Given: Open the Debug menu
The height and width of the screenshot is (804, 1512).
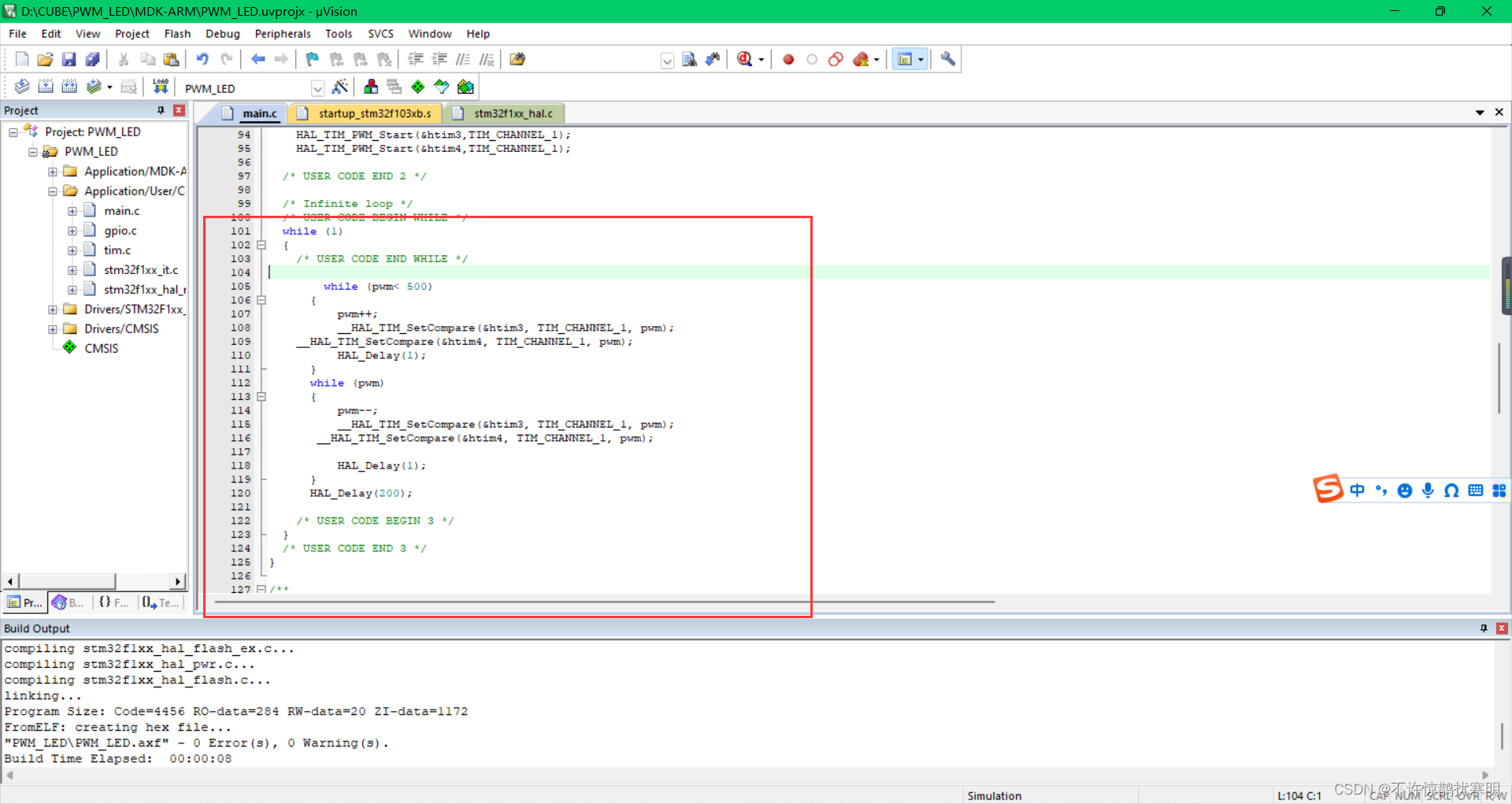Looking at the screenshot, I should (x=223, y=34).
